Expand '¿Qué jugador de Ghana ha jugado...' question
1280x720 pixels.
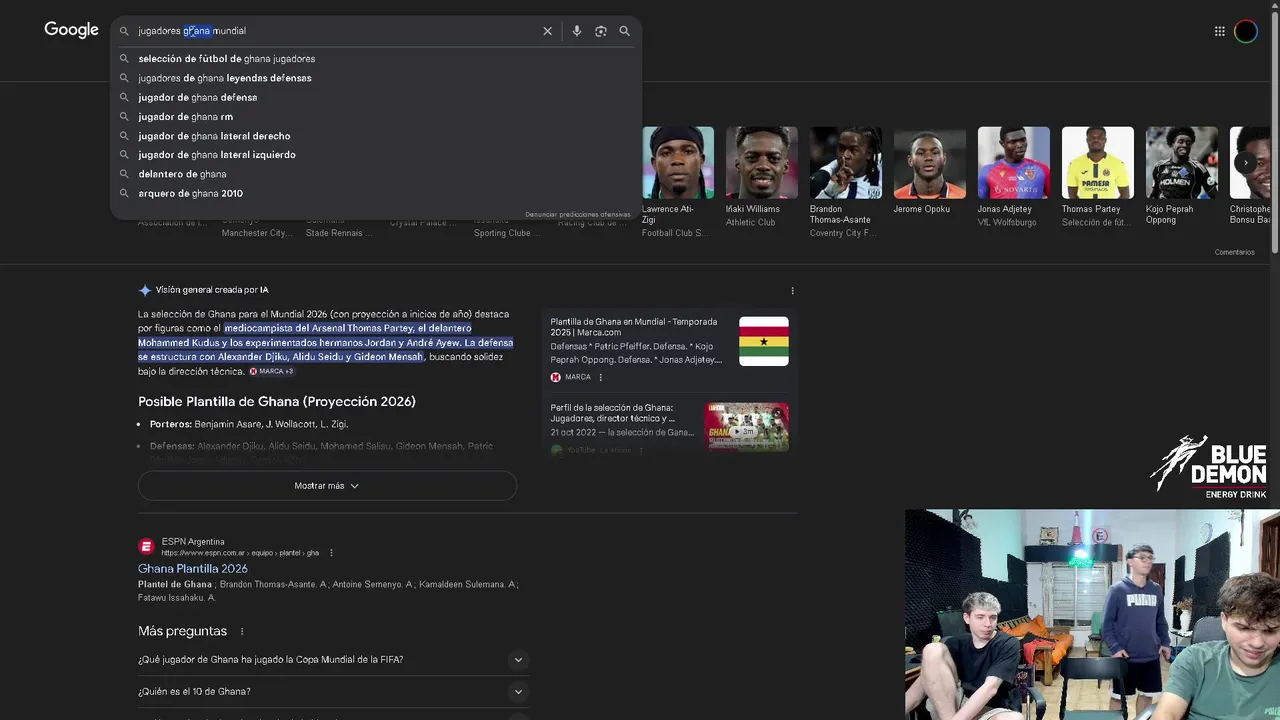coord(333,660)
